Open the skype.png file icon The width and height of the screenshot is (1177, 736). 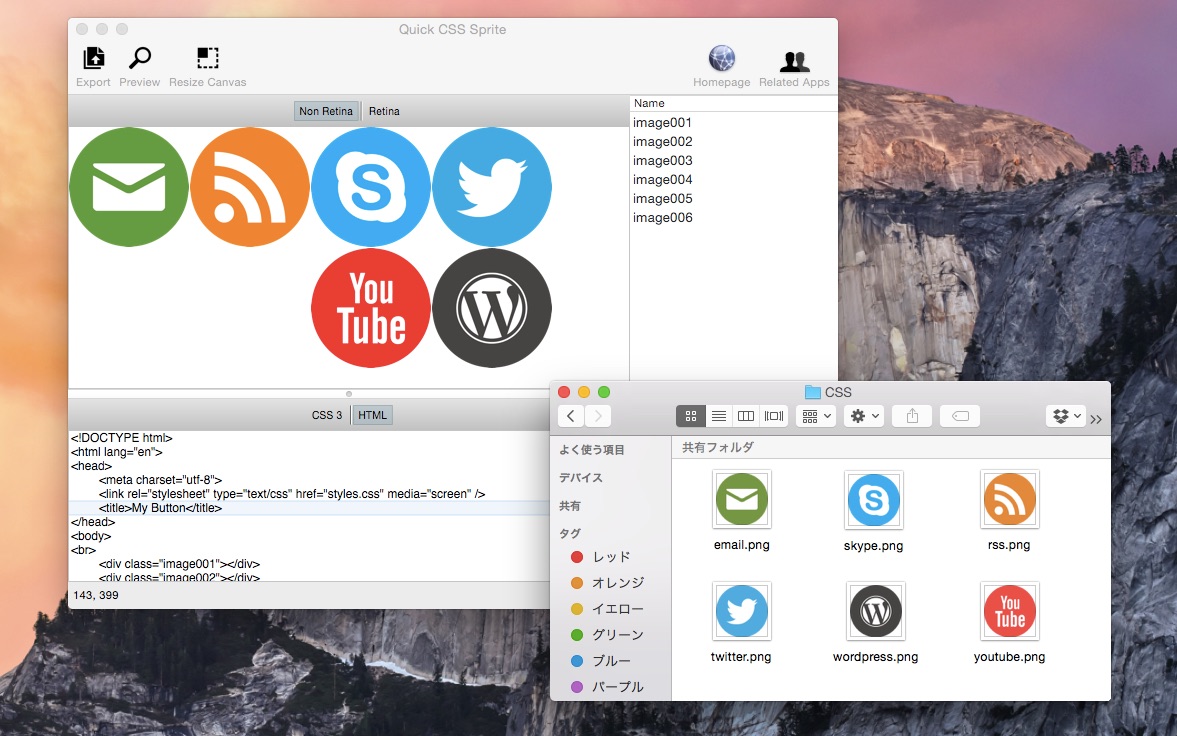(x=874, y=499)
